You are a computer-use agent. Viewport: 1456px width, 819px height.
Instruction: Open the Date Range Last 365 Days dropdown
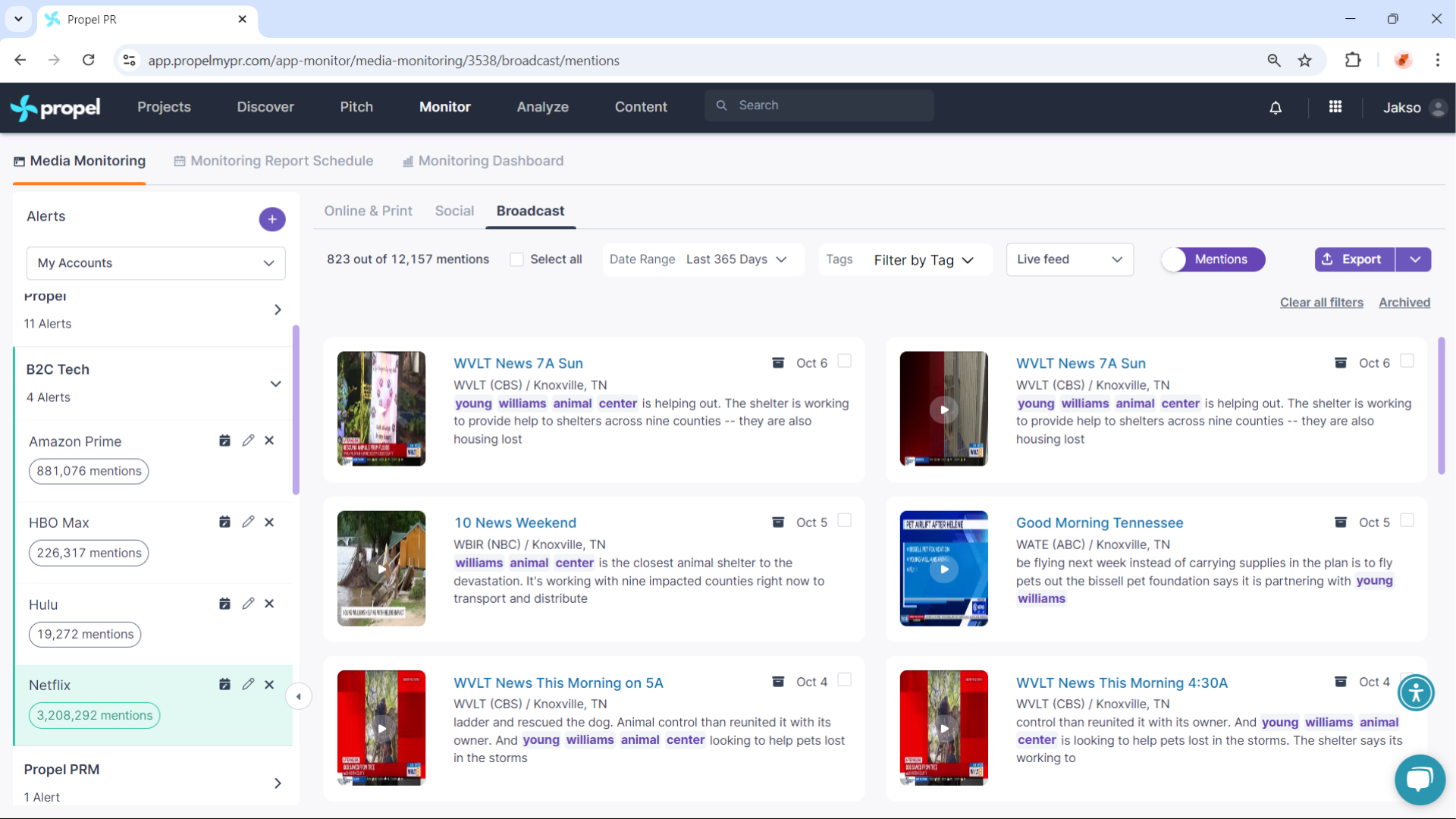[704, 259]
